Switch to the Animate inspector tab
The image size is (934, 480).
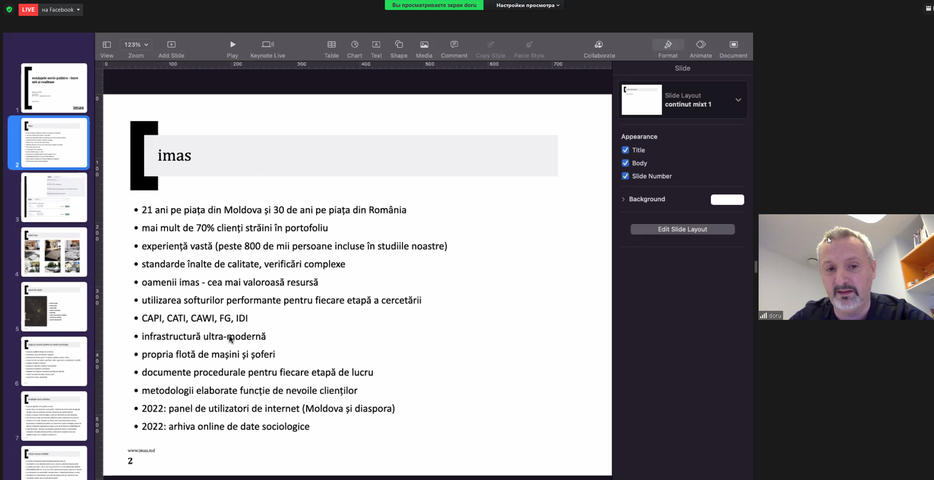700,45
